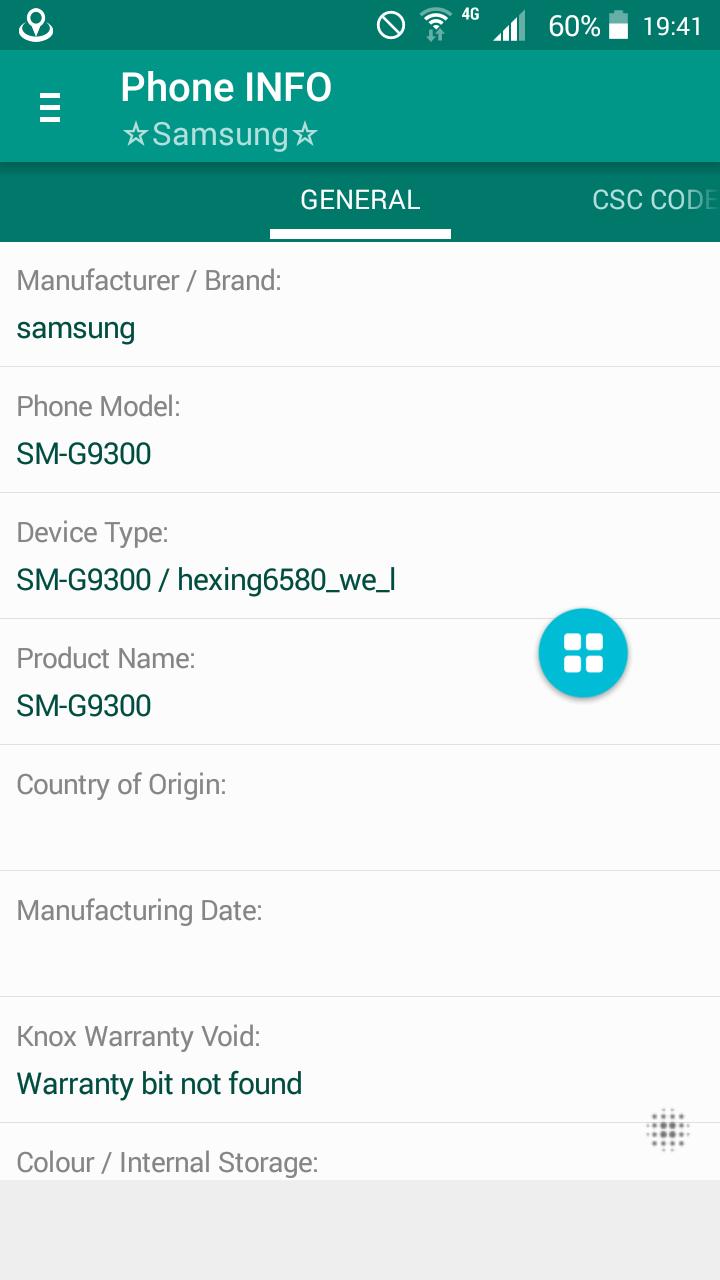This screenshot has height=1280, width=720.
Task: Tap the Wi-Fi status bar icon
Action: (436, 25)
